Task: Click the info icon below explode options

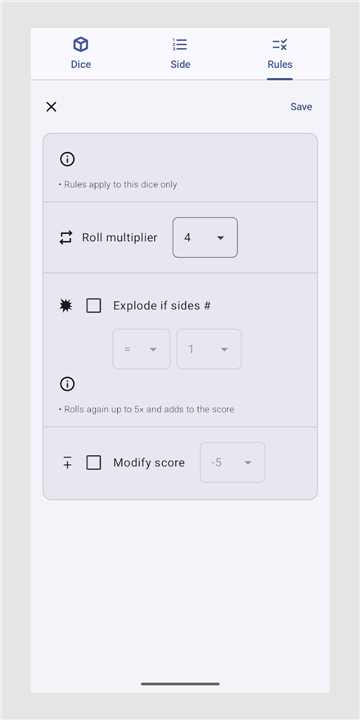Action: pyautogui.click(x=67, y=384)
